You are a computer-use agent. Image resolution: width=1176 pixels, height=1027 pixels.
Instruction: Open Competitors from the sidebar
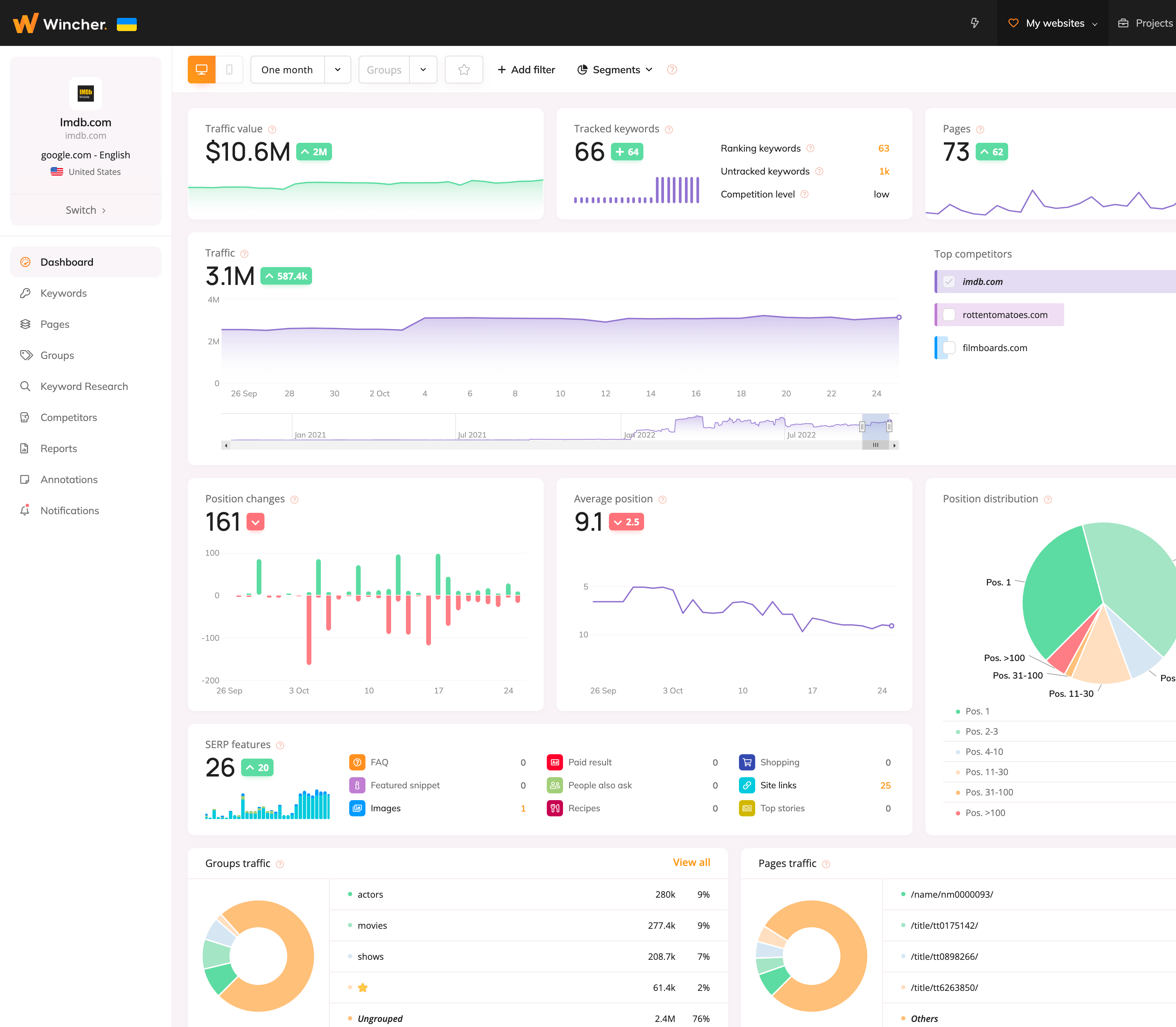click(x=68, y=417)
